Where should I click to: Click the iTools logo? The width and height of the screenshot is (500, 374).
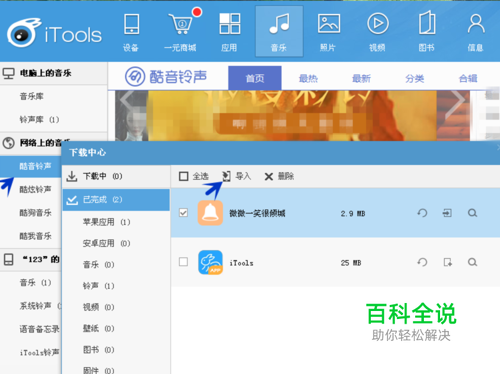54,32
